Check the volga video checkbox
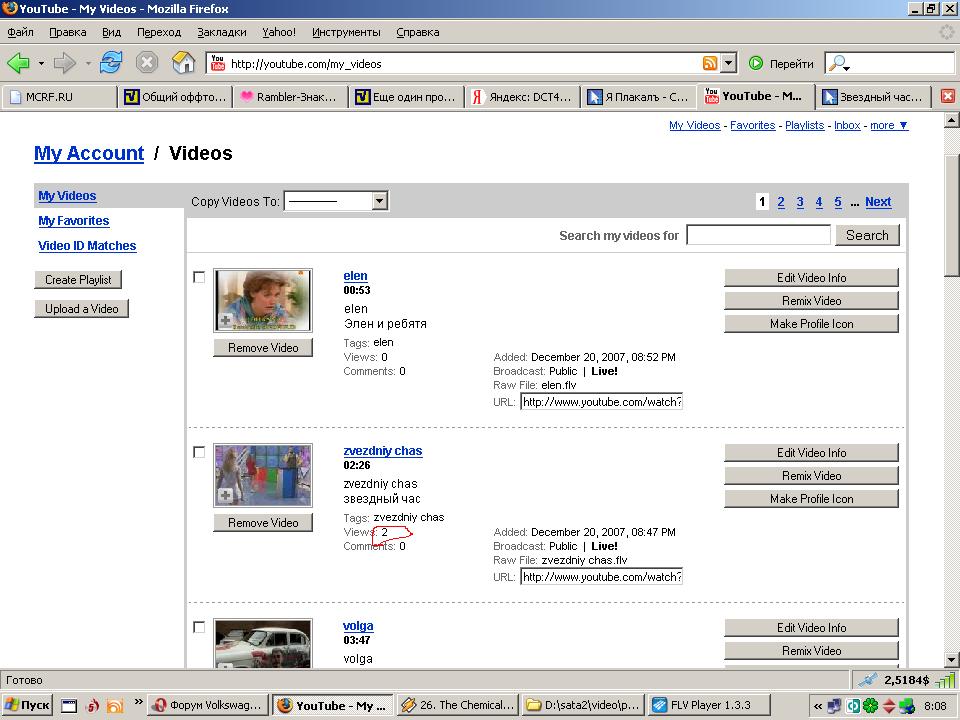 coord(199,627)
